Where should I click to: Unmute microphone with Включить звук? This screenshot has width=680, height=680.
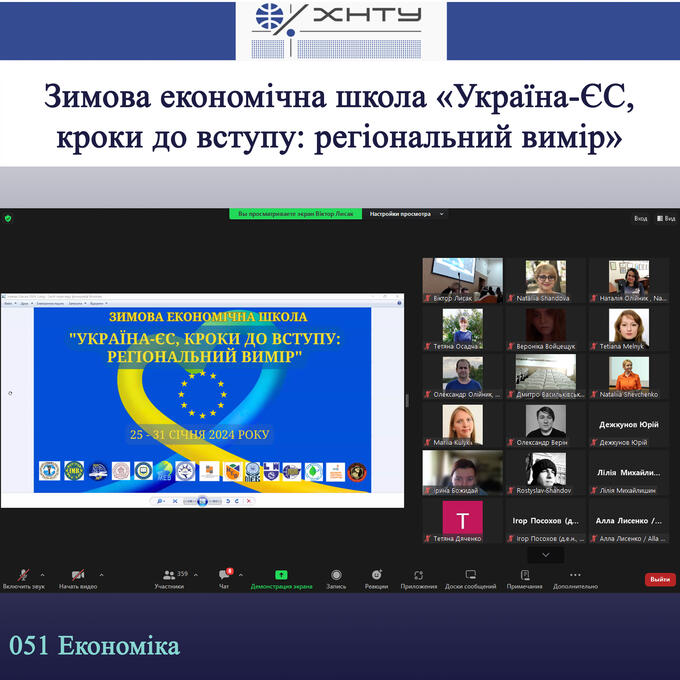pyautogui.click(x=22, y=578)
